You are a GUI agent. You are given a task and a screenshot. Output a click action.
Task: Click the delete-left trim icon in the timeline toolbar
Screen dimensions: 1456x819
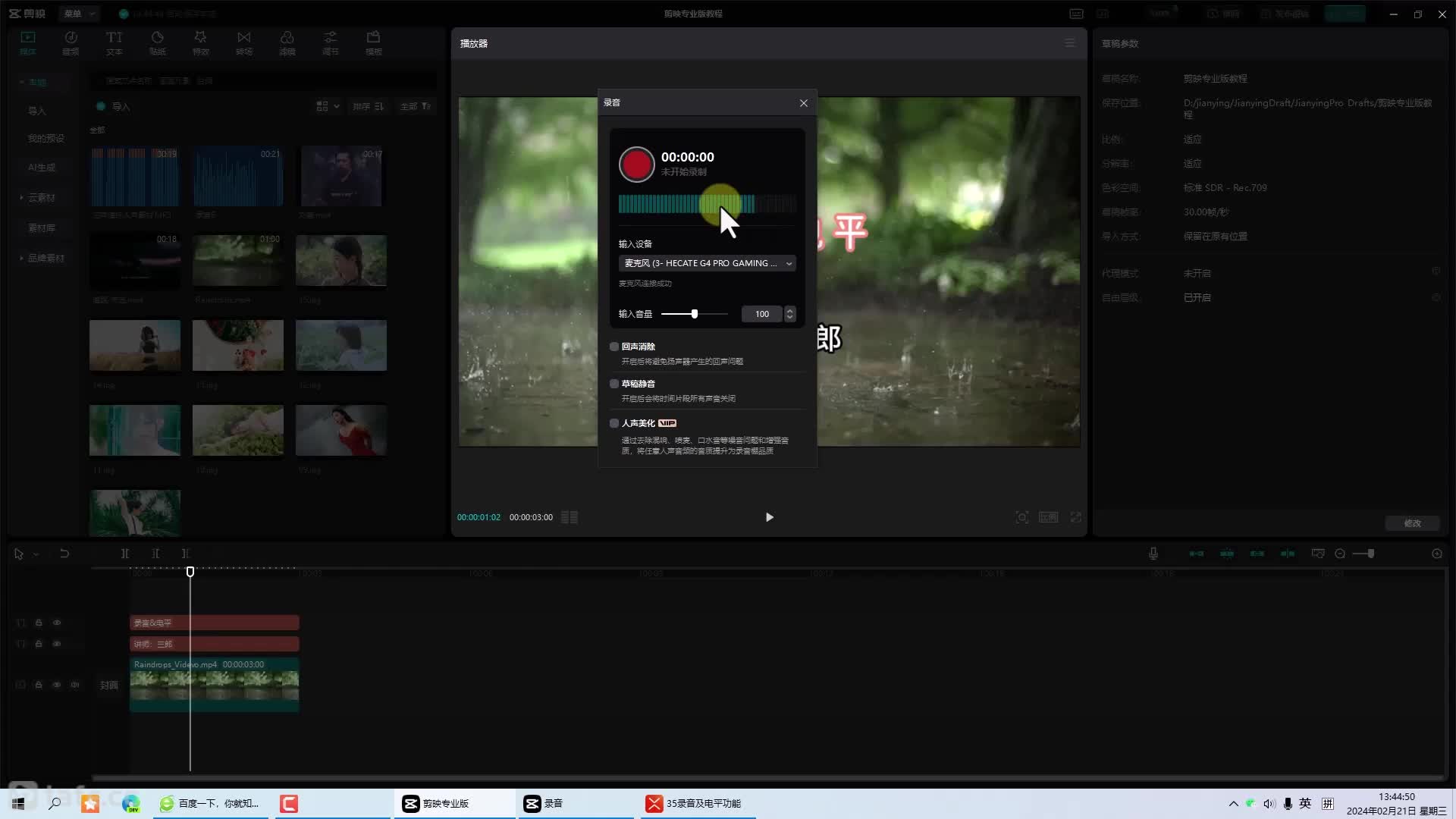click(155, 554)
